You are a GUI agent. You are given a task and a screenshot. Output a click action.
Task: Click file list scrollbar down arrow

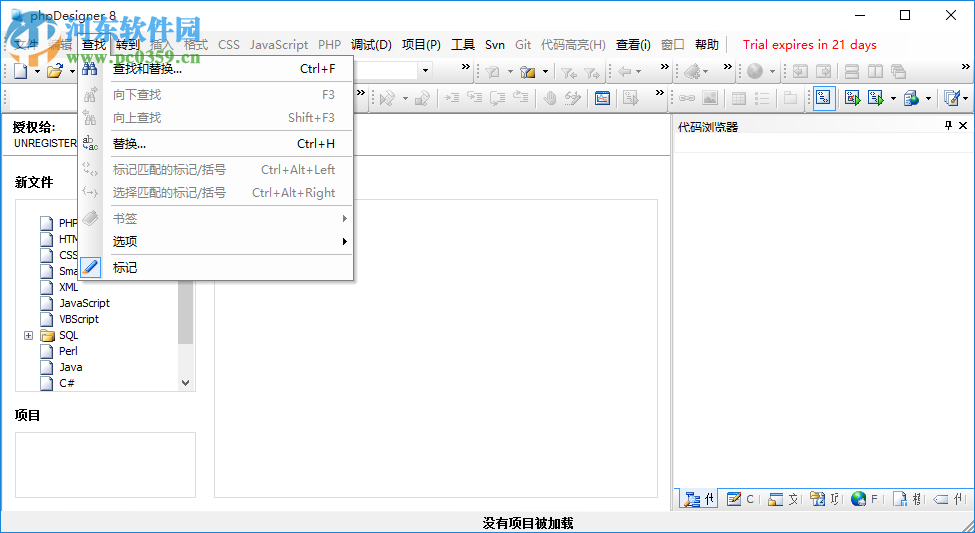185,383
